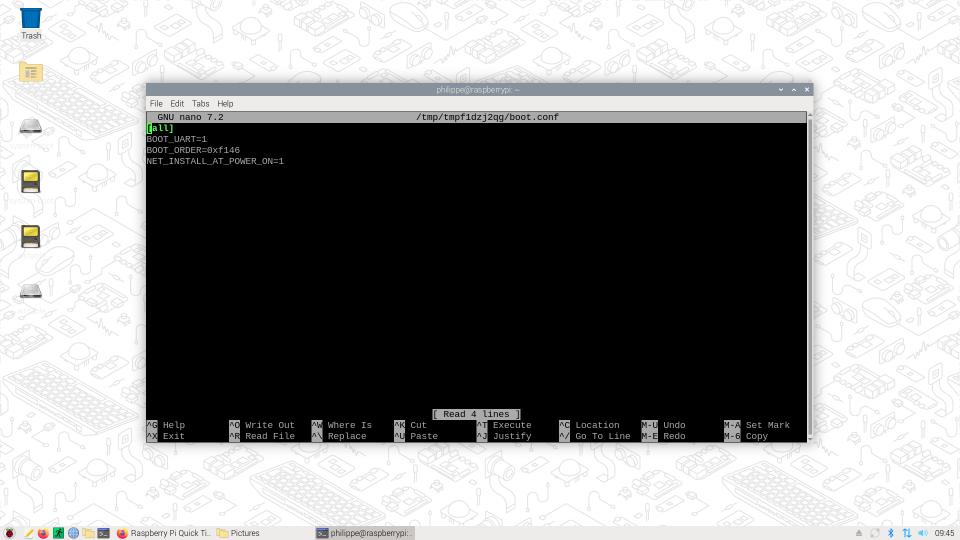960x540 pixels.
Task: Open the network connections tray icon
Action: [907, 533]
